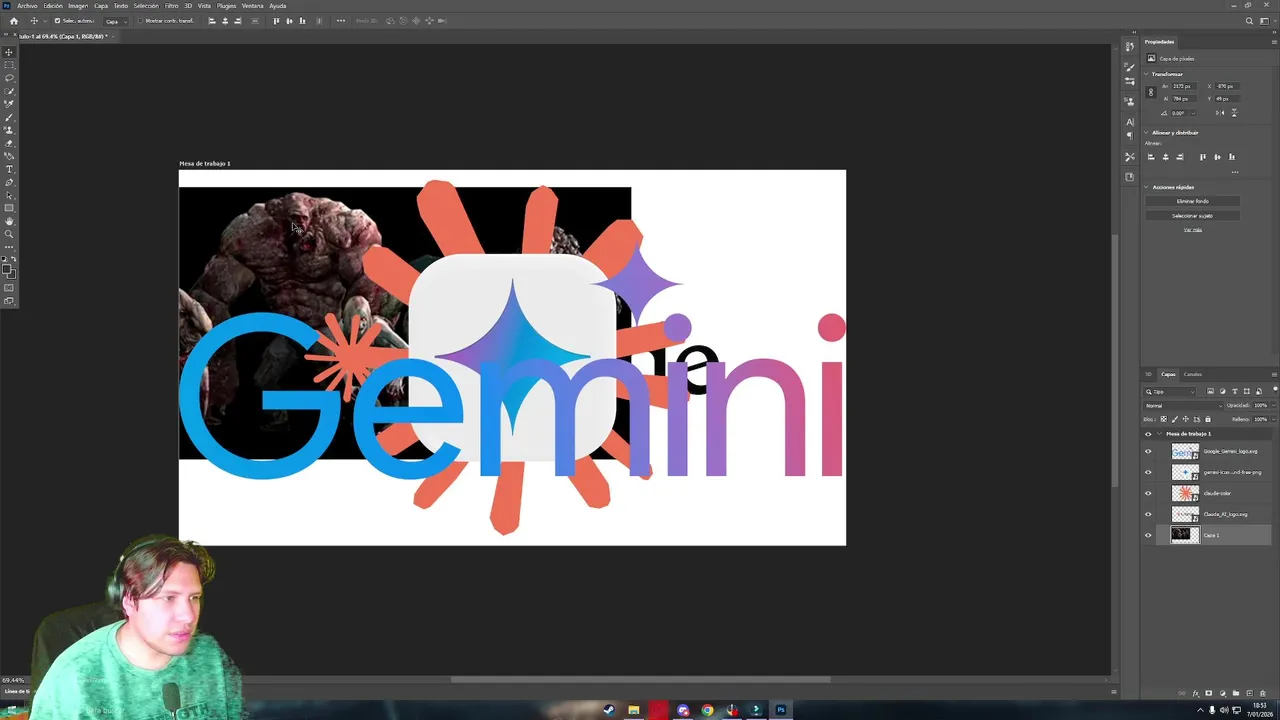Select the Pen tool
Screen dimensions: 1280x720
point(9,182)
